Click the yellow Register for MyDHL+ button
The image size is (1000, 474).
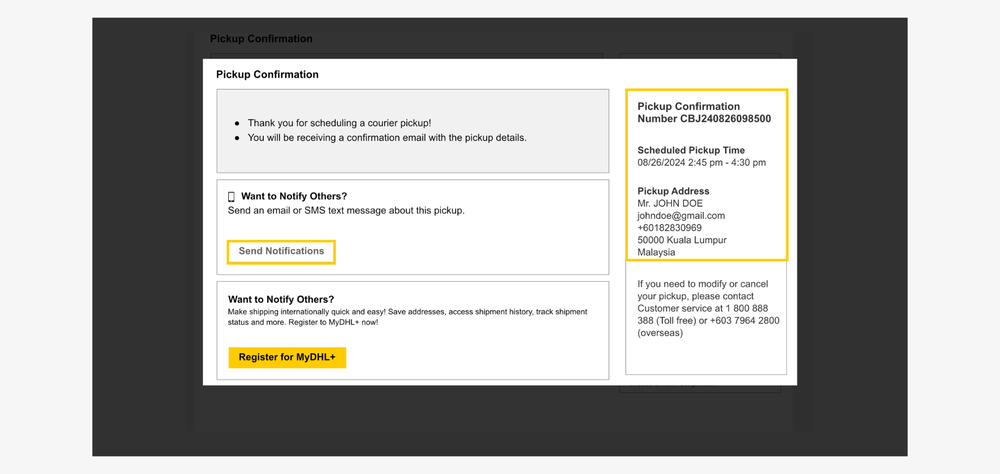(x=287, y=357)
